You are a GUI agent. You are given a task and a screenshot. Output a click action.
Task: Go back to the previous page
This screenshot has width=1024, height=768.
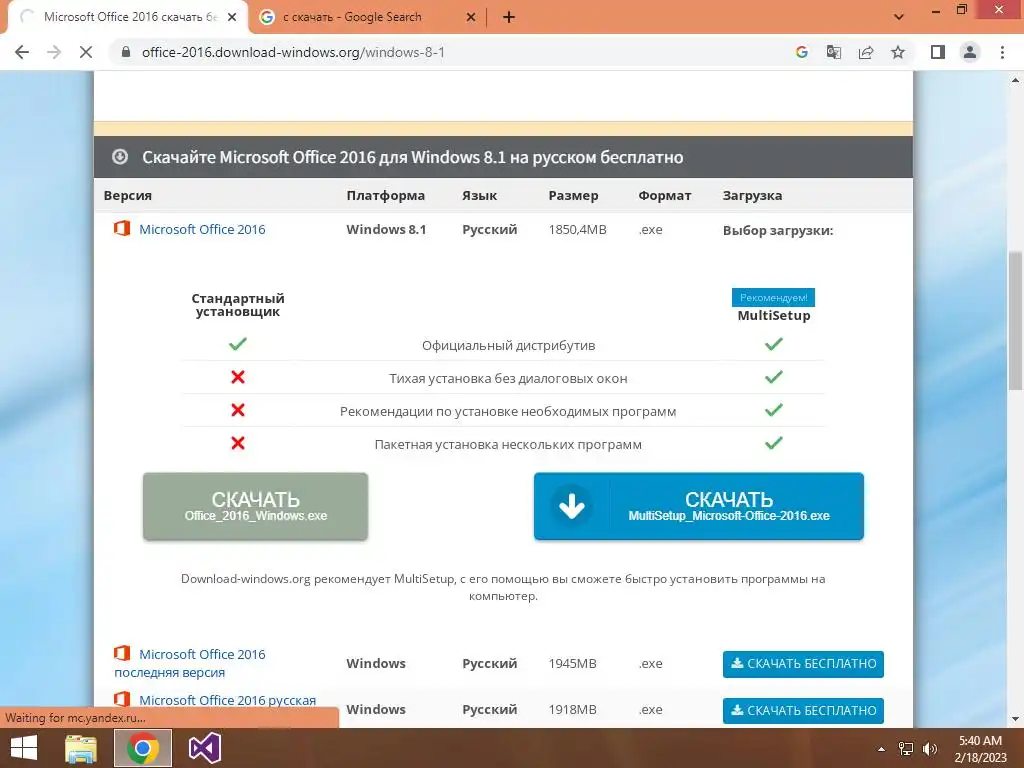pos(22,52)
